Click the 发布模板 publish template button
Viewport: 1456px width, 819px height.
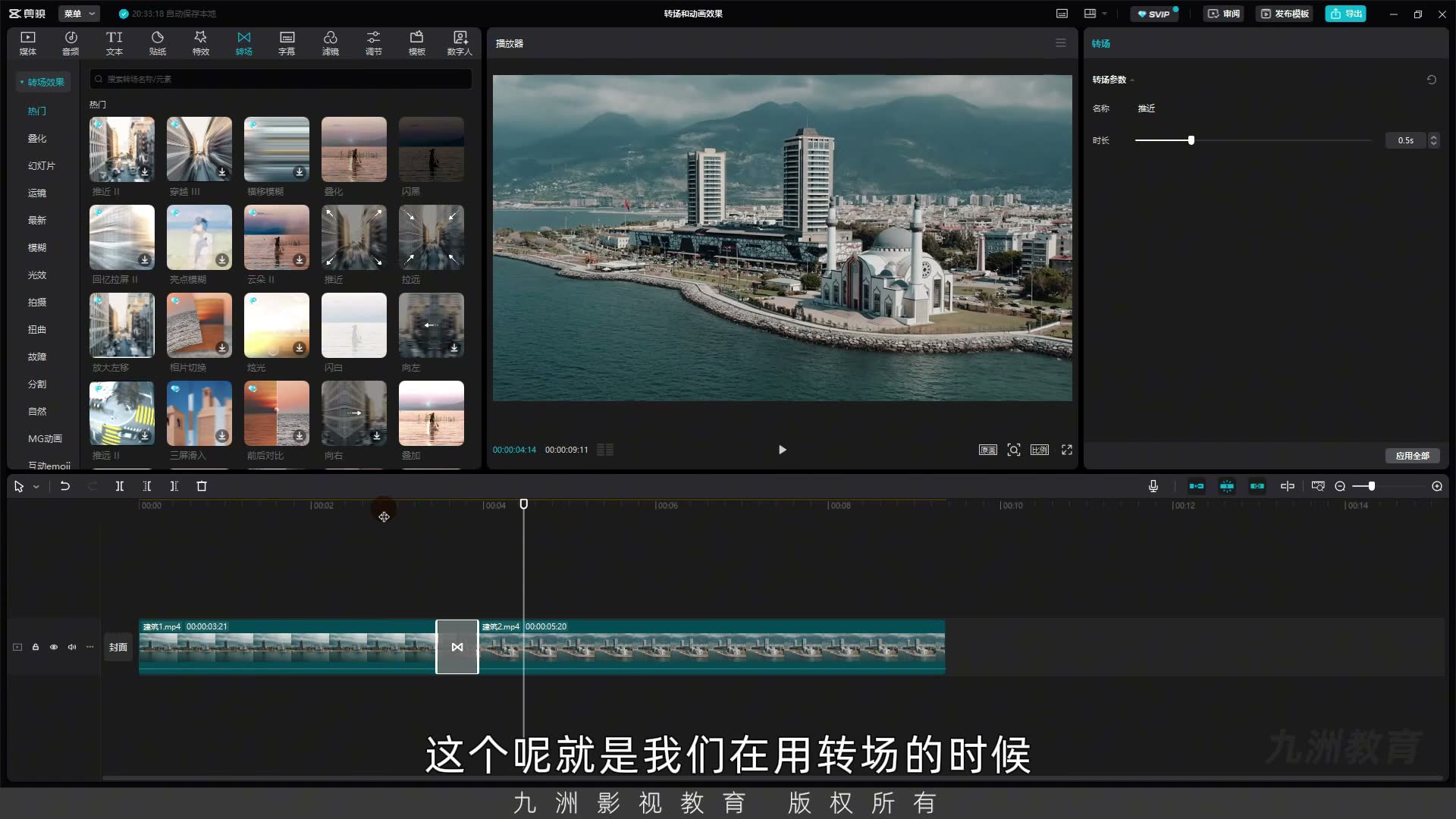coord(1285,14)
